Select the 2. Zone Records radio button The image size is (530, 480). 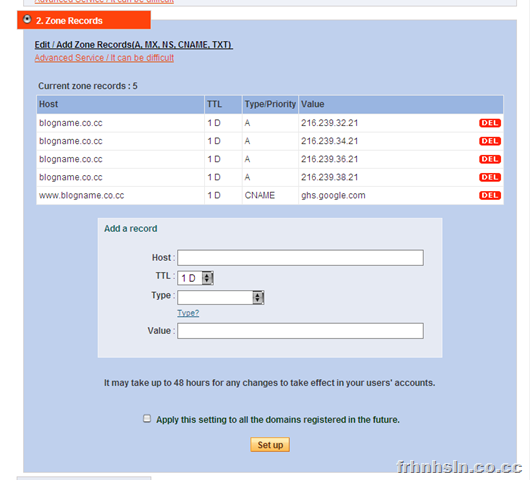(27, 19)
